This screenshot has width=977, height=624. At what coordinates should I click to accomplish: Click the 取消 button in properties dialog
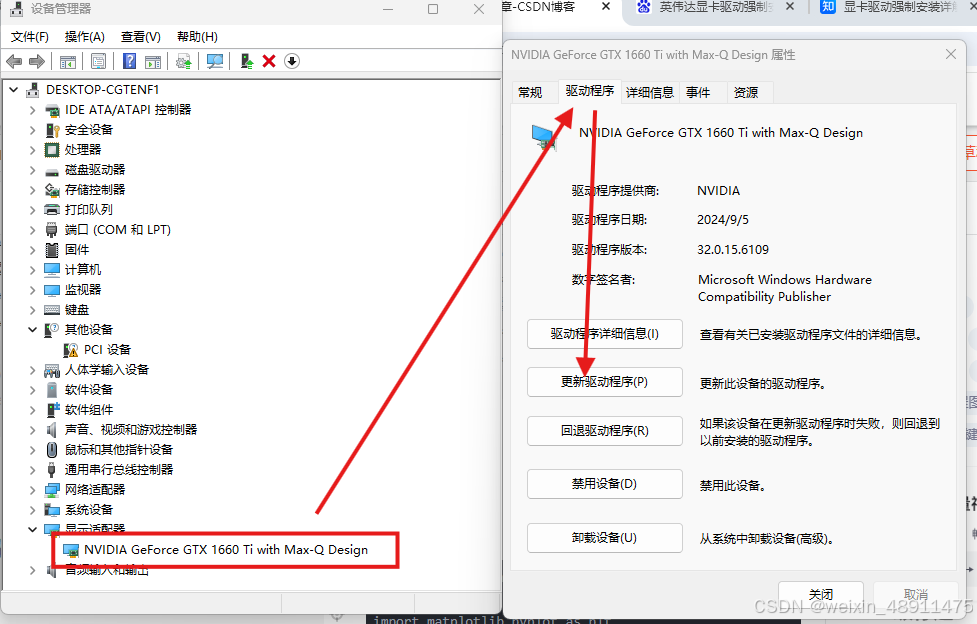[915, 594]
